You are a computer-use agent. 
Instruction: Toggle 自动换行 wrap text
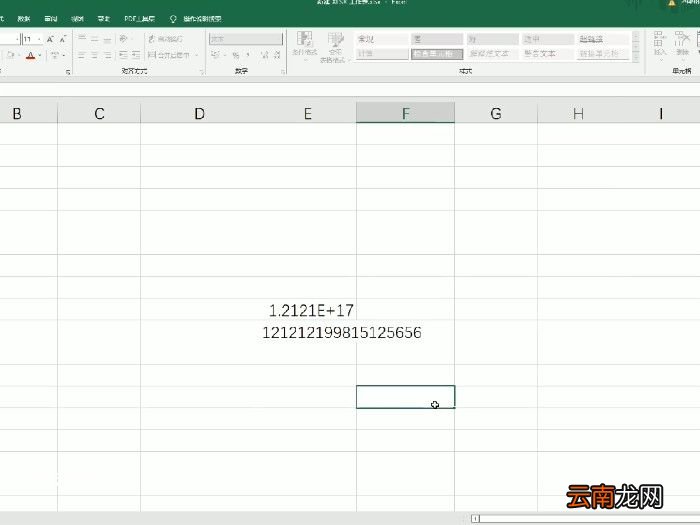[165, 39]
